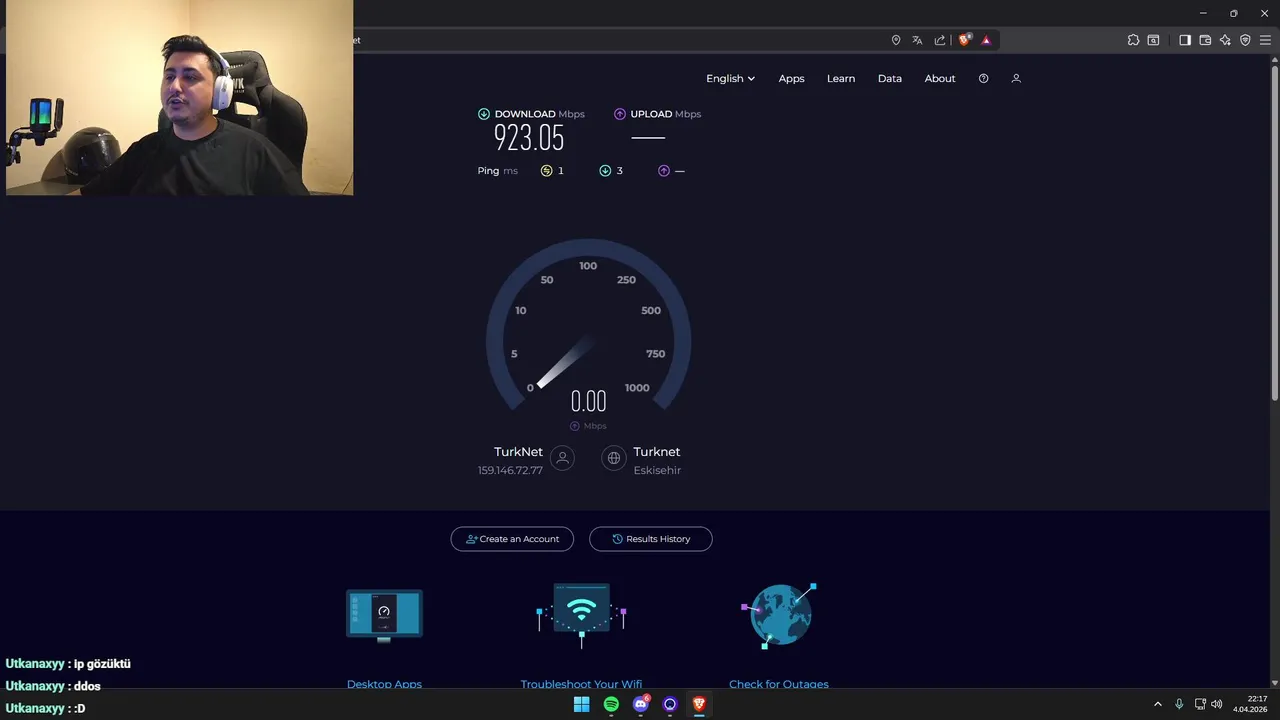Screen dimensions: 1280x720
Task: Open the Brave Wallet icon
Action: pos(1205,40)
